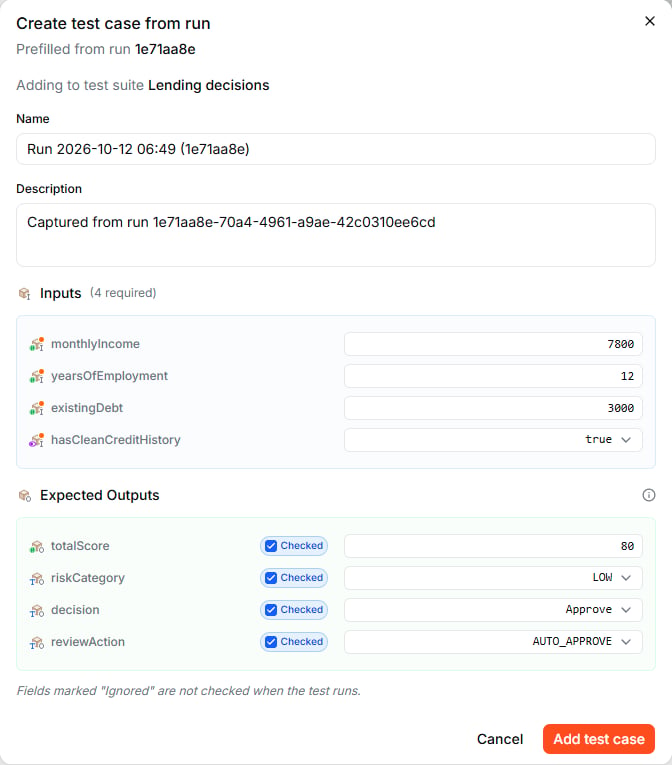This screenshot has width=672, height=765.
Task: Click the totalScore output type icon
Action: click(x=37, y=546)
